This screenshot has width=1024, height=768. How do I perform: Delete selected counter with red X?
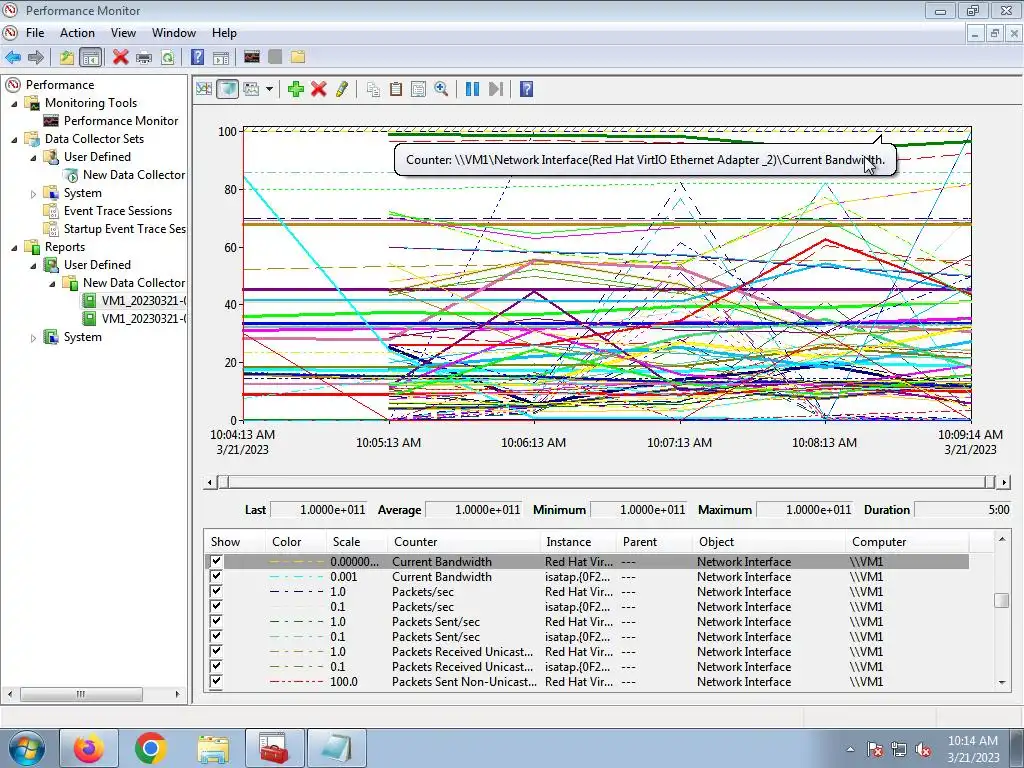click(x=319, y=89)
